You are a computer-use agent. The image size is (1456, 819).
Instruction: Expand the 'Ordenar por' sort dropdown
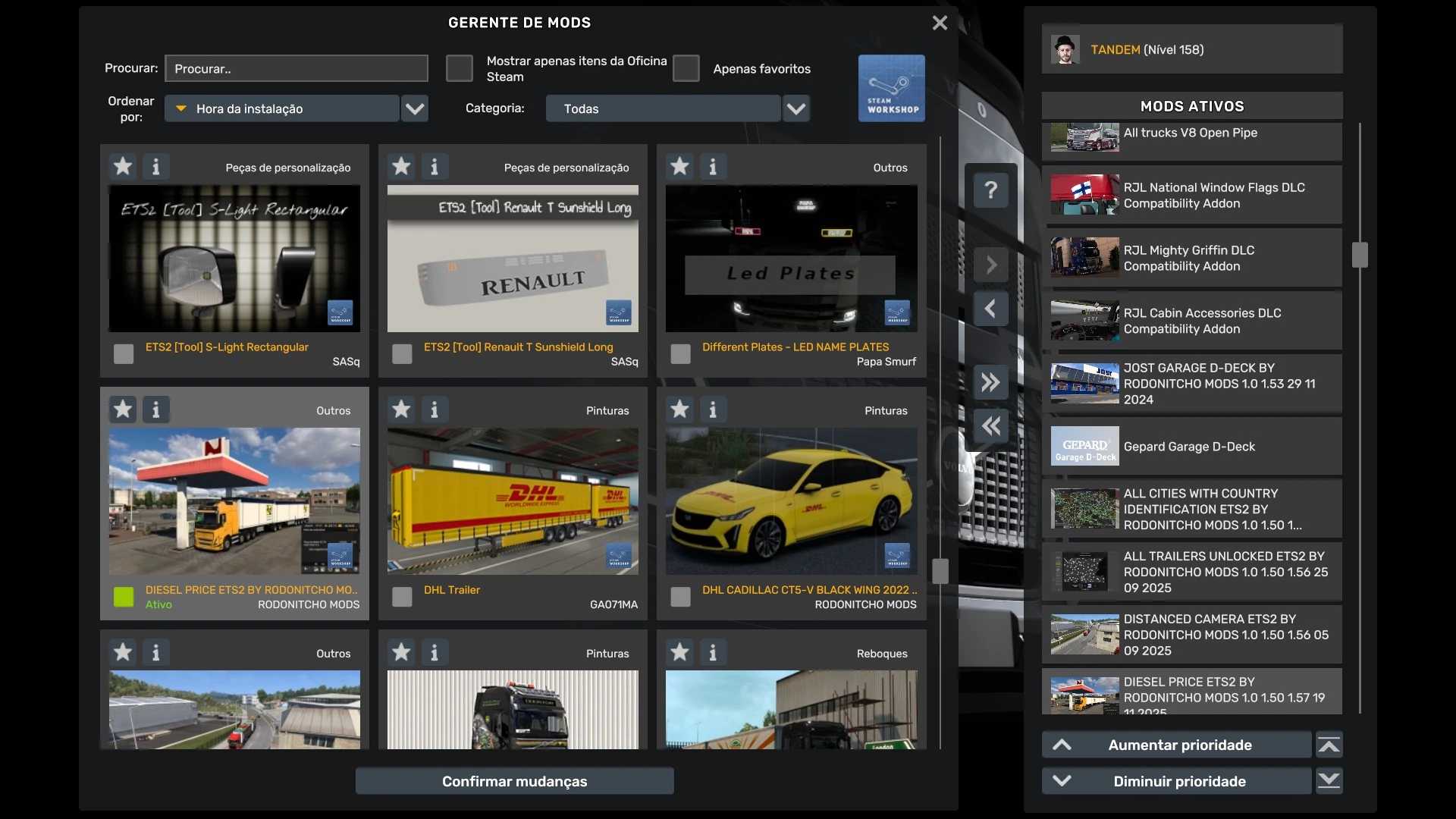pyautogui.click(x=414, y=108)
